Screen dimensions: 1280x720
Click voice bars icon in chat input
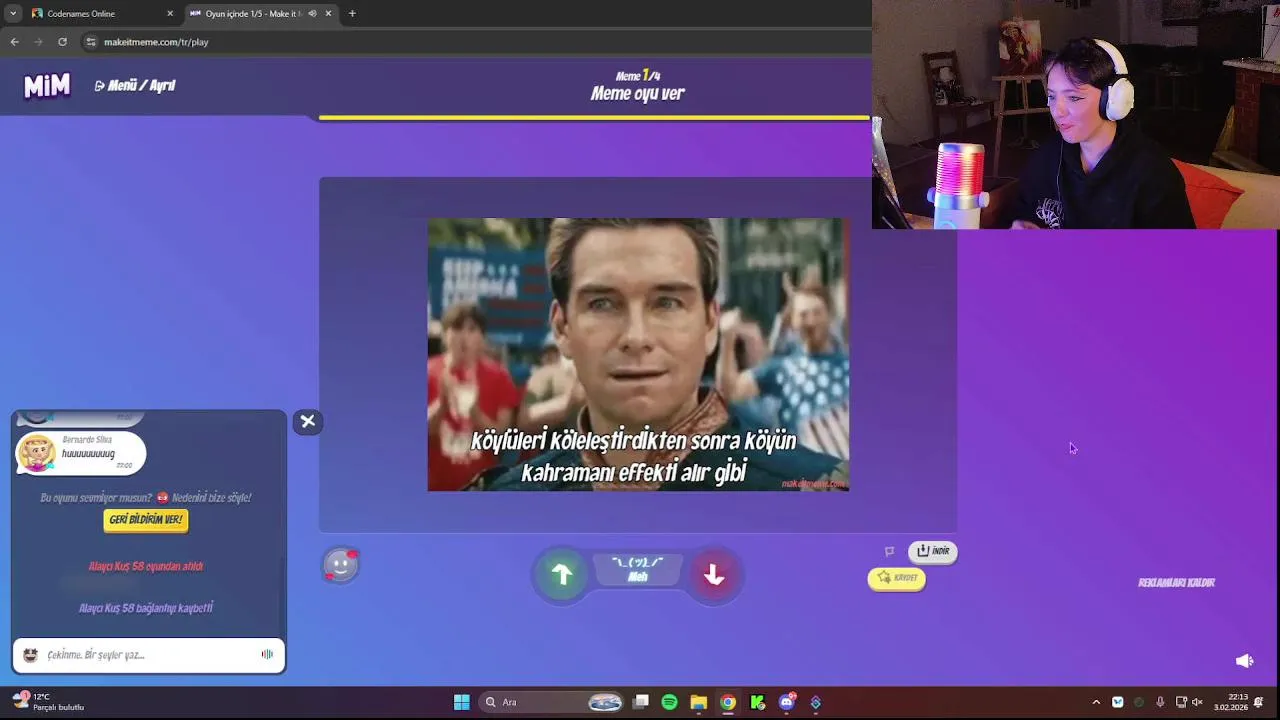(267, 655)
